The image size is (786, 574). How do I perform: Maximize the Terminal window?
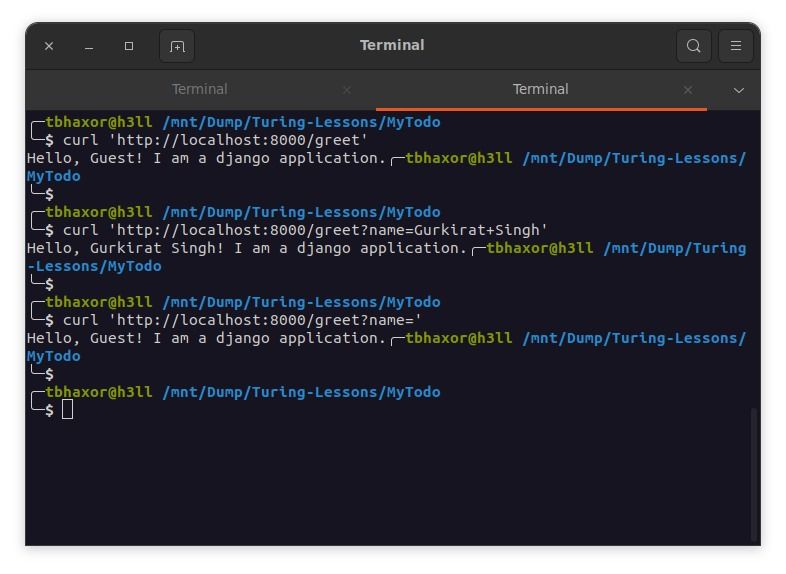pos(129,46)
